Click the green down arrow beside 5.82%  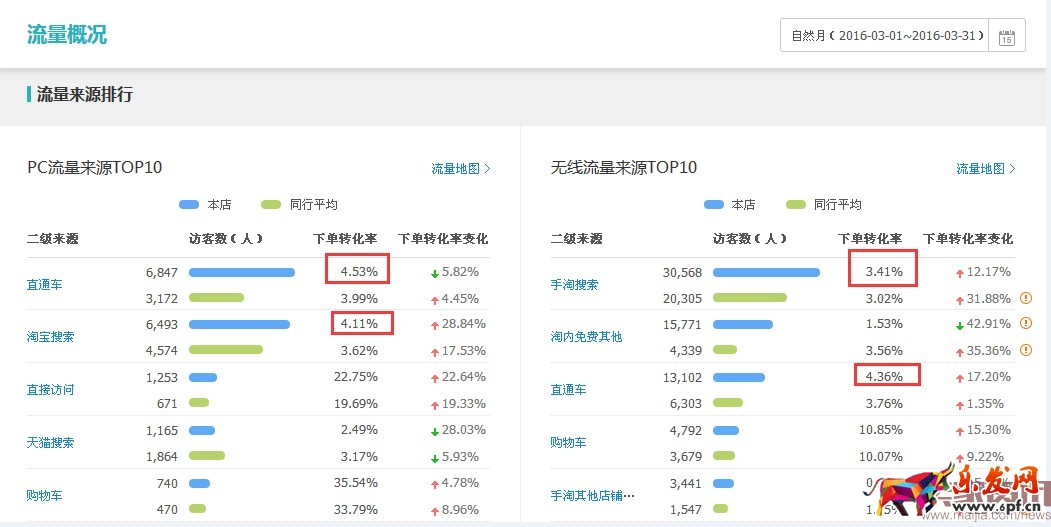tap(435, 273)
